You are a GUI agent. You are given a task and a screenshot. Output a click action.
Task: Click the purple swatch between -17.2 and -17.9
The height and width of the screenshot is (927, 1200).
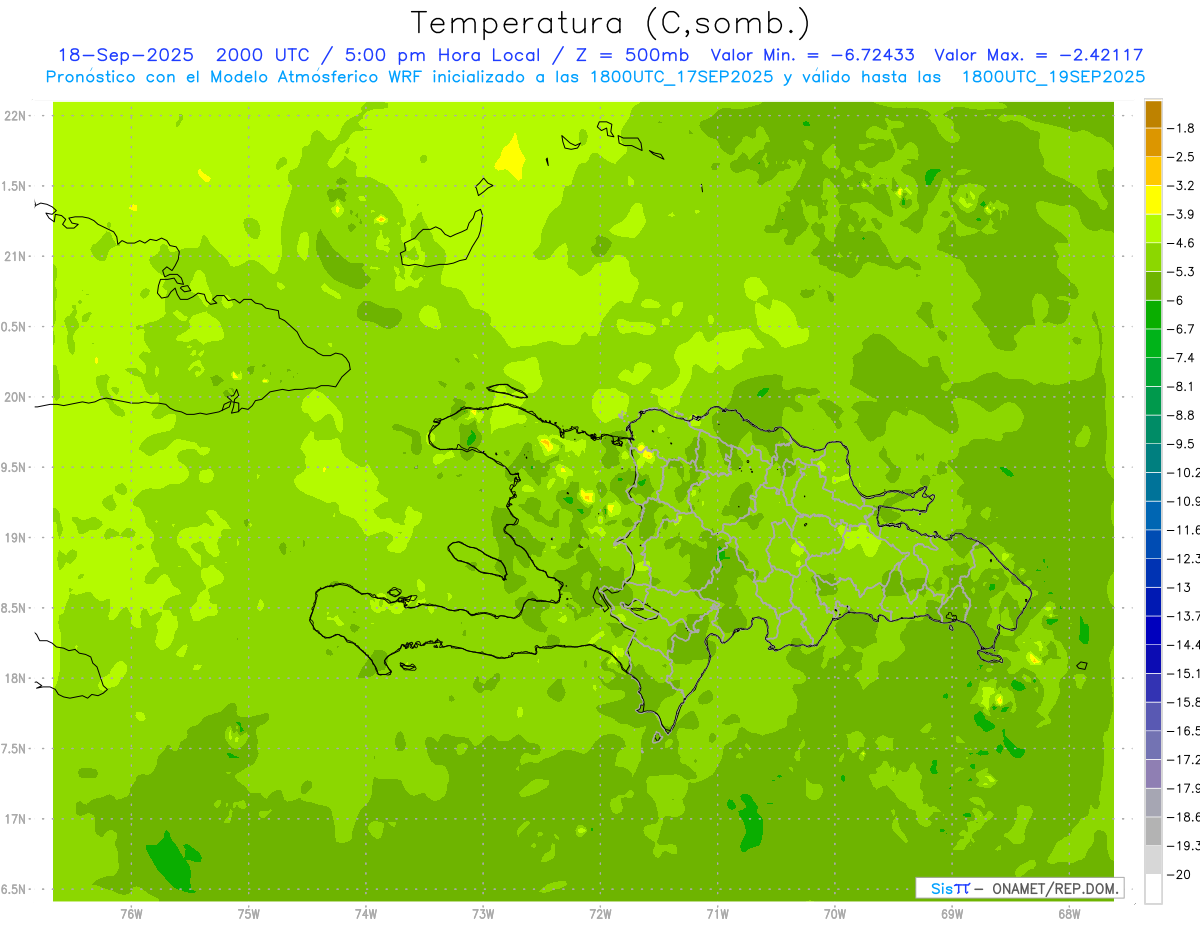click(1153, 774)
